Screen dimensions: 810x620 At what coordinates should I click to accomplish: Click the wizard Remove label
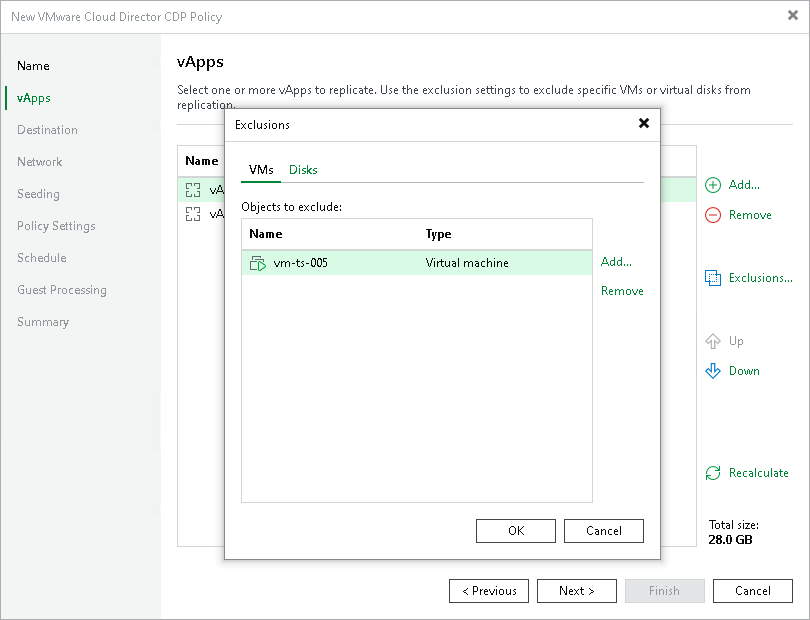pyautogui.click(x=750, y=215)
